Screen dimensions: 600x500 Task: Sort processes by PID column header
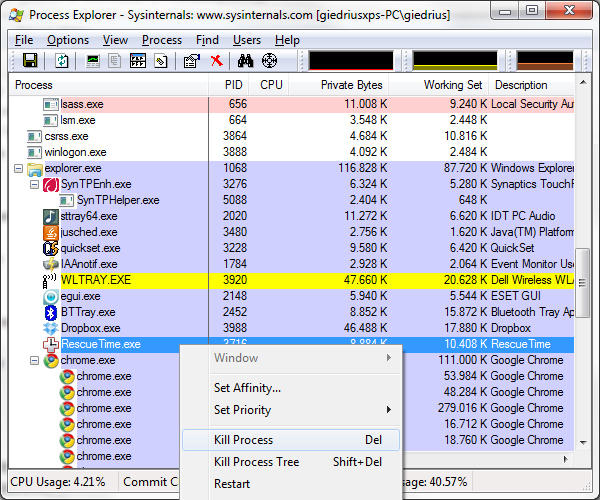[x=232, y=85]
